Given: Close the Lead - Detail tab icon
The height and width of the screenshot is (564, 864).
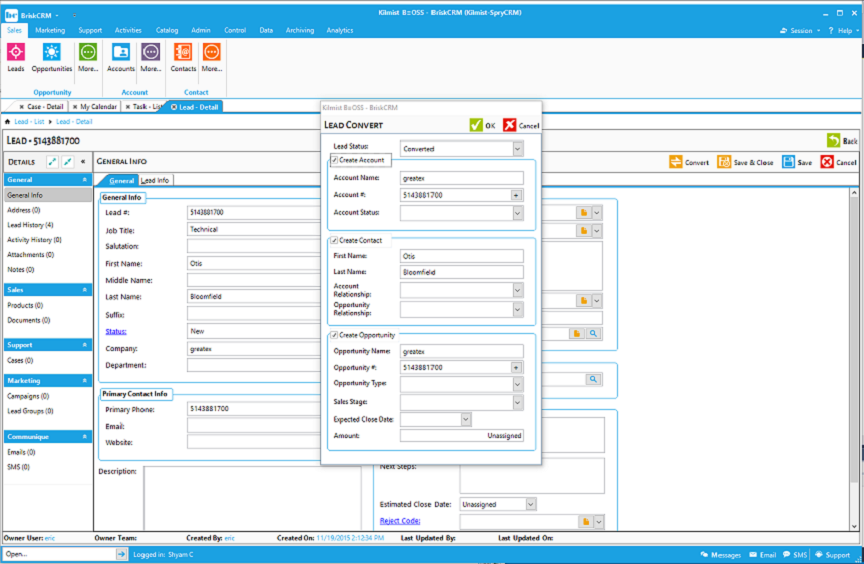Looking at the screenshot, I should coord(174,107).
